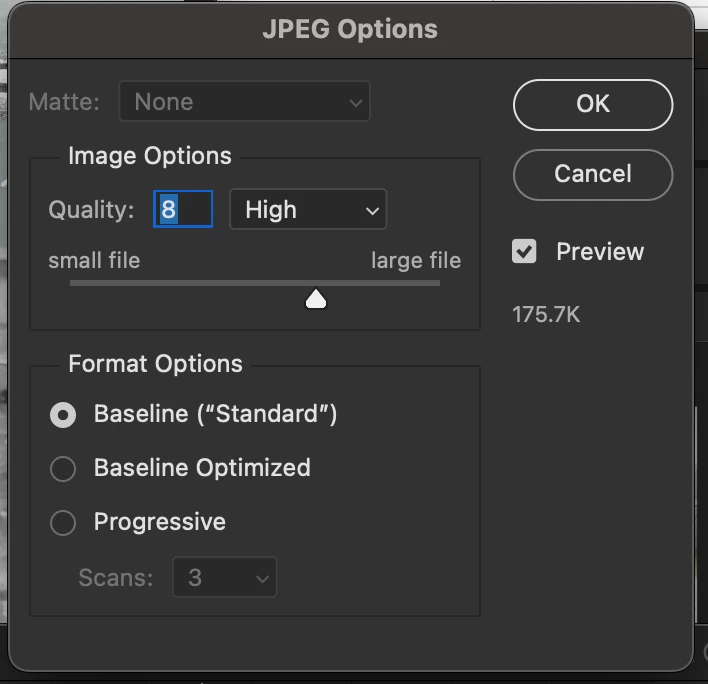The height and width of the screenshot is (684, 708).
Task: Click the 175.7K file size readout
Action: (546, 316)
